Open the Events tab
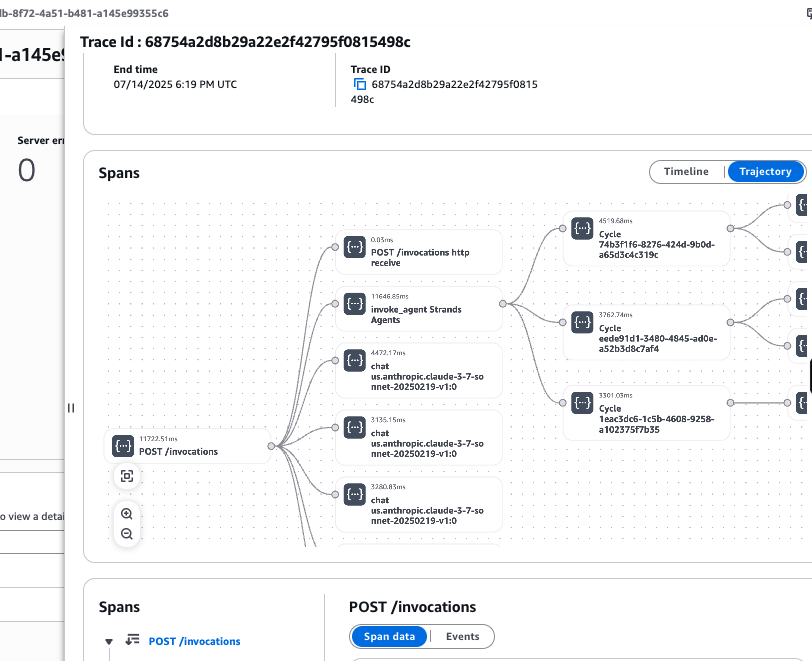This screenshot has height=661, width=812. pyautogui.click(x=462, y=637)
